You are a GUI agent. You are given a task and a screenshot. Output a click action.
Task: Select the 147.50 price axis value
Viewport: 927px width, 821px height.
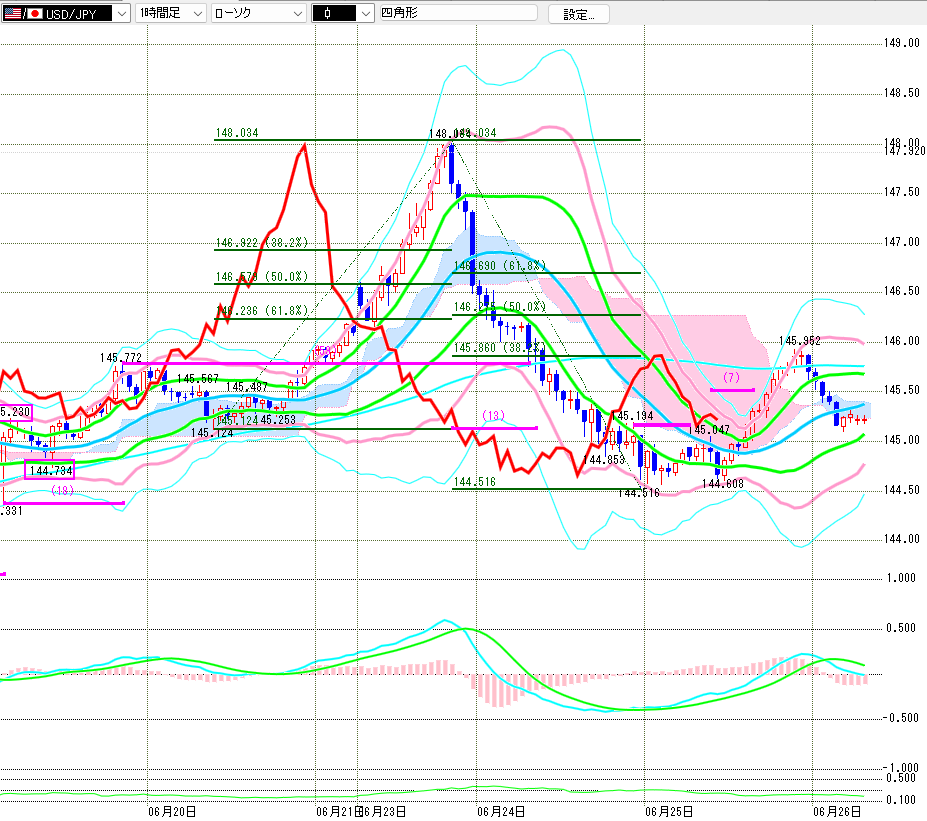902,192
